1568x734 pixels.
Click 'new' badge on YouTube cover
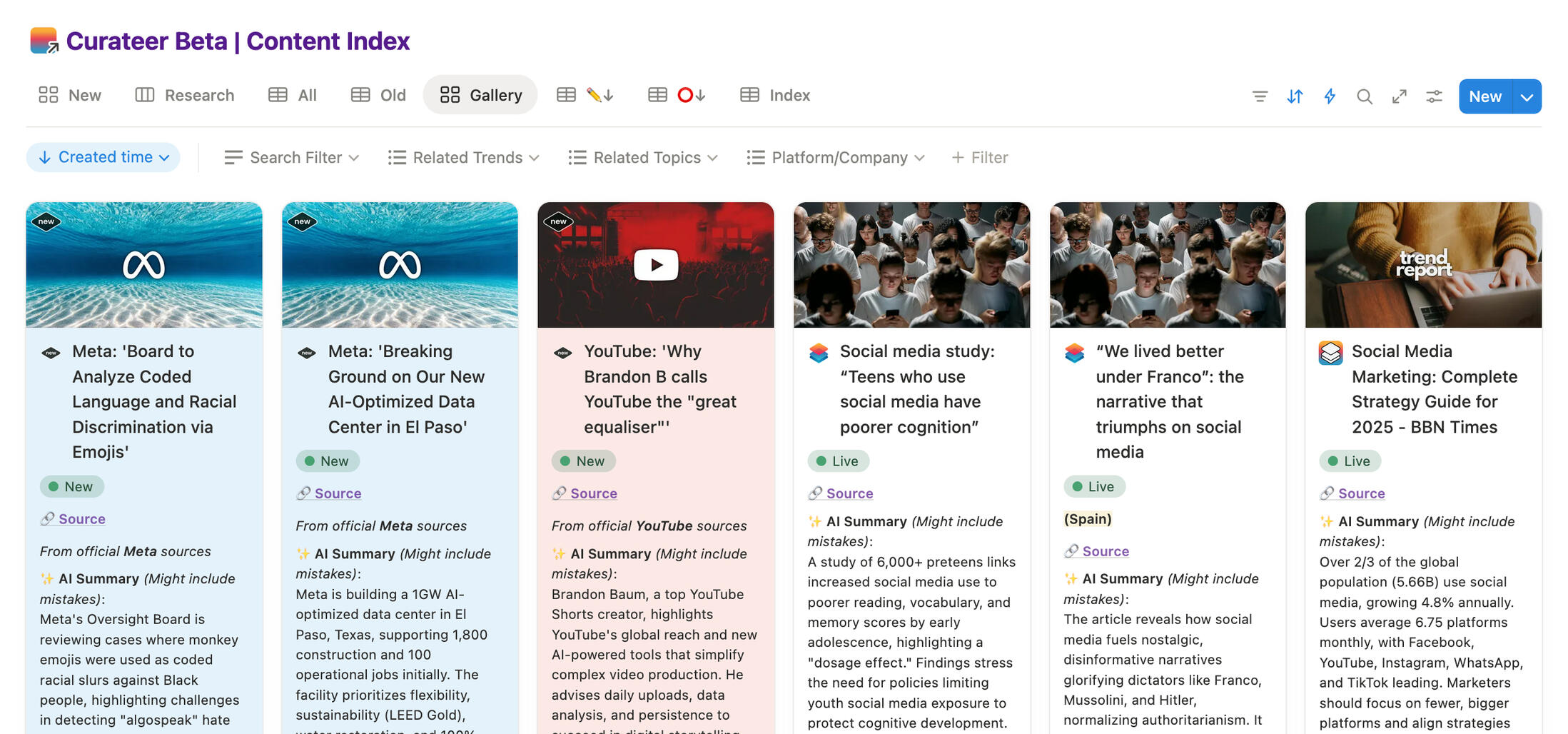pos(558,221)
